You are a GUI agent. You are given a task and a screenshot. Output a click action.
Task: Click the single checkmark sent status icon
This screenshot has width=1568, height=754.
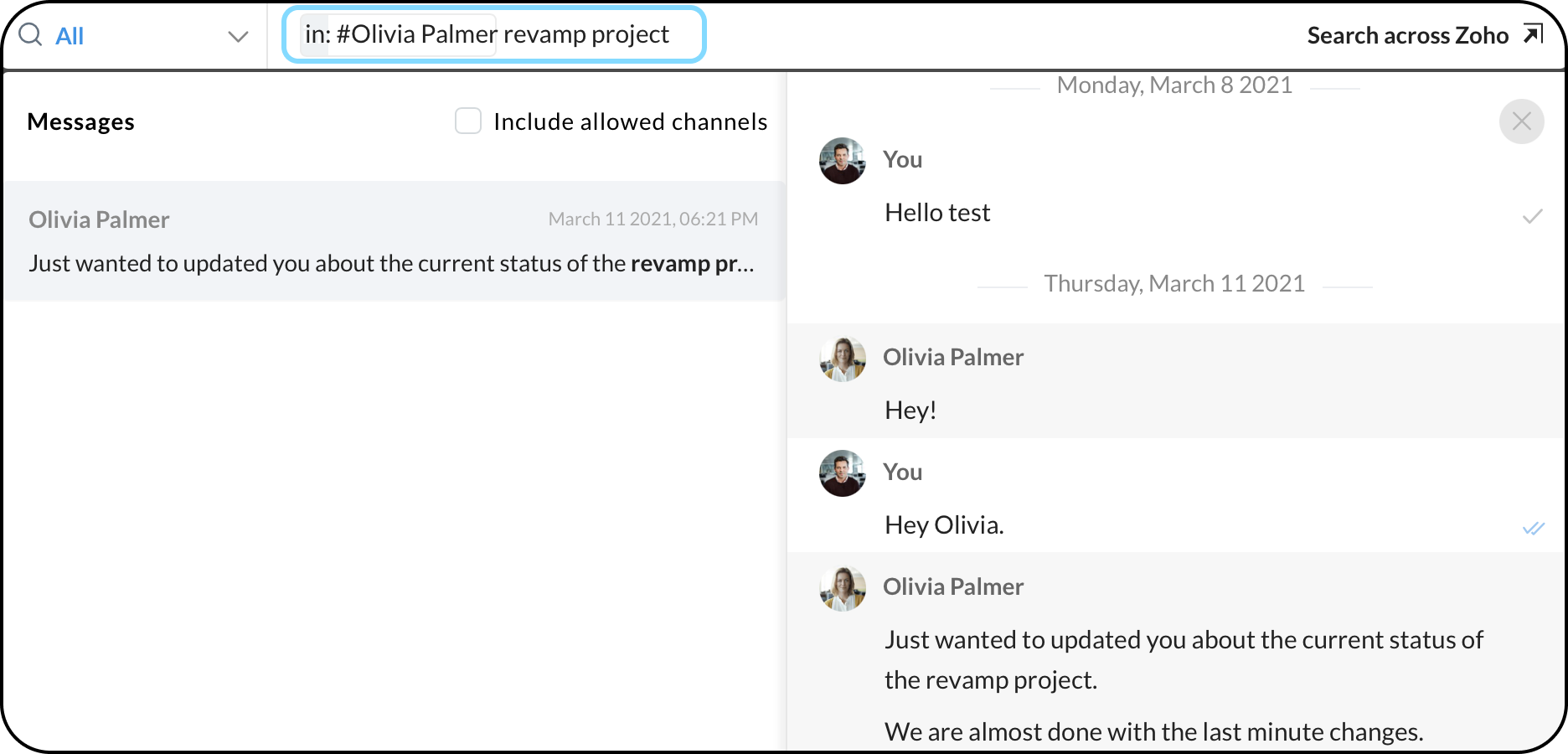[x=1532, y=216]
